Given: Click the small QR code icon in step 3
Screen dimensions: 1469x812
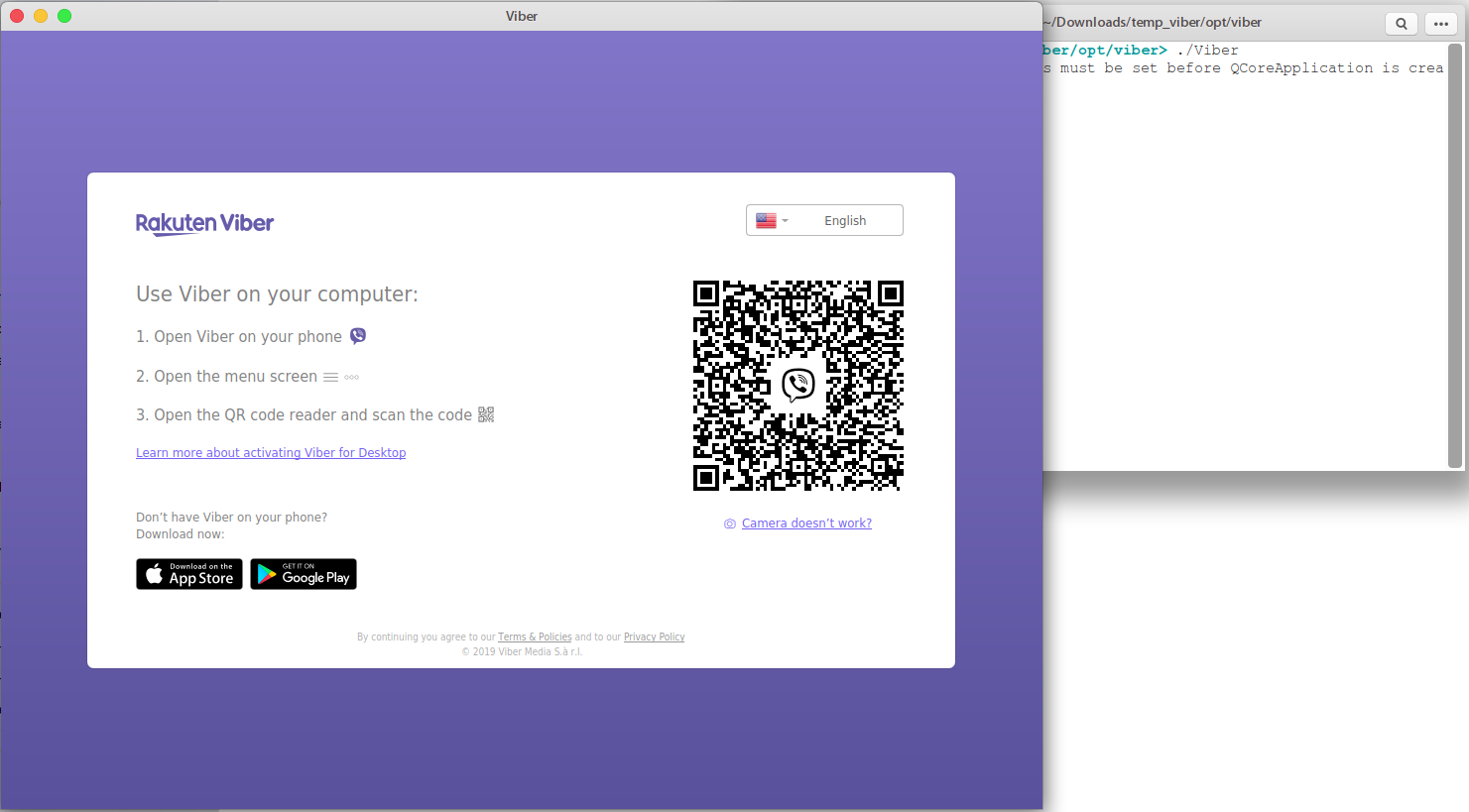Looking at the screenshot, I should [x=486, y=414].
